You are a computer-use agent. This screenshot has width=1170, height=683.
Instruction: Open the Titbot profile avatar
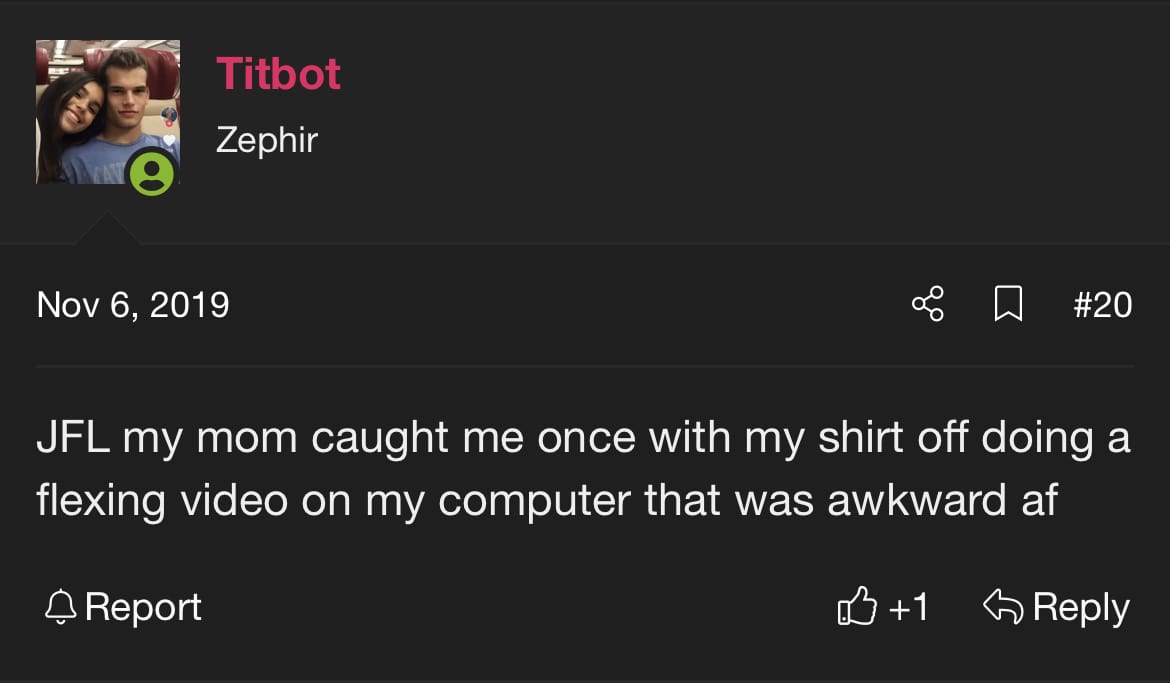tap(100, 108)
